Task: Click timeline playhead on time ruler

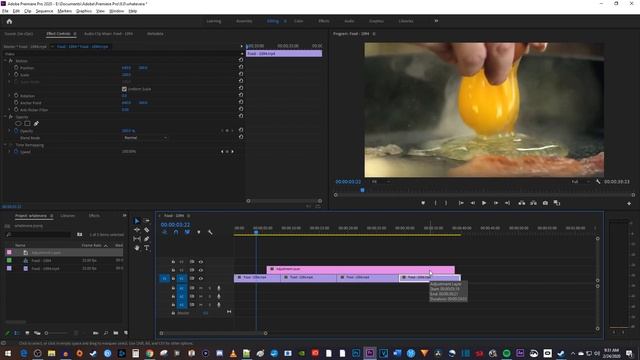Action: click(256, 232)
